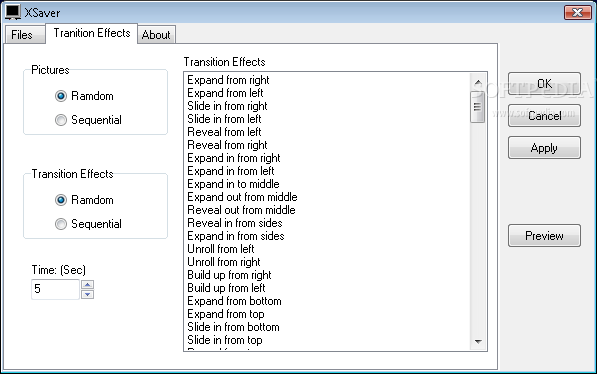Viewport: 597px width, 374px height.
Task: Select "Unroll from right" effect
Action: (224, 262)
